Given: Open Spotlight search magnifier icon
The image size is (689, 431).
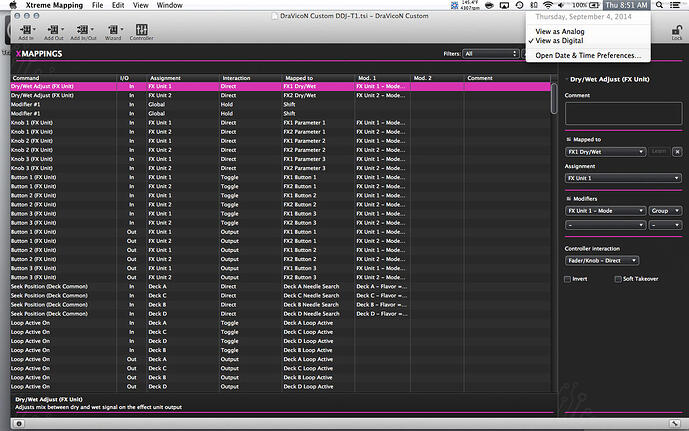Looking at the screenshot, I should (x=659, y=5).
